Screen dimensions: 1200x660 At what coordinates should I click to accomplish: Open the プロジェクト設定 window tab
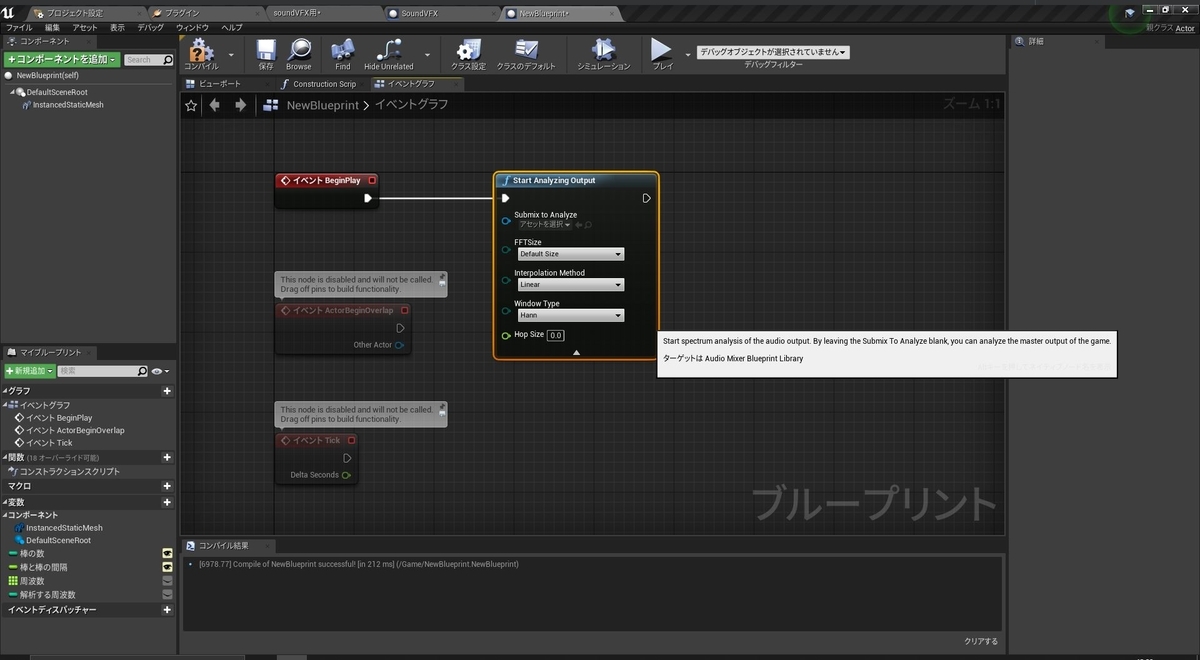[x=76, y=13]
